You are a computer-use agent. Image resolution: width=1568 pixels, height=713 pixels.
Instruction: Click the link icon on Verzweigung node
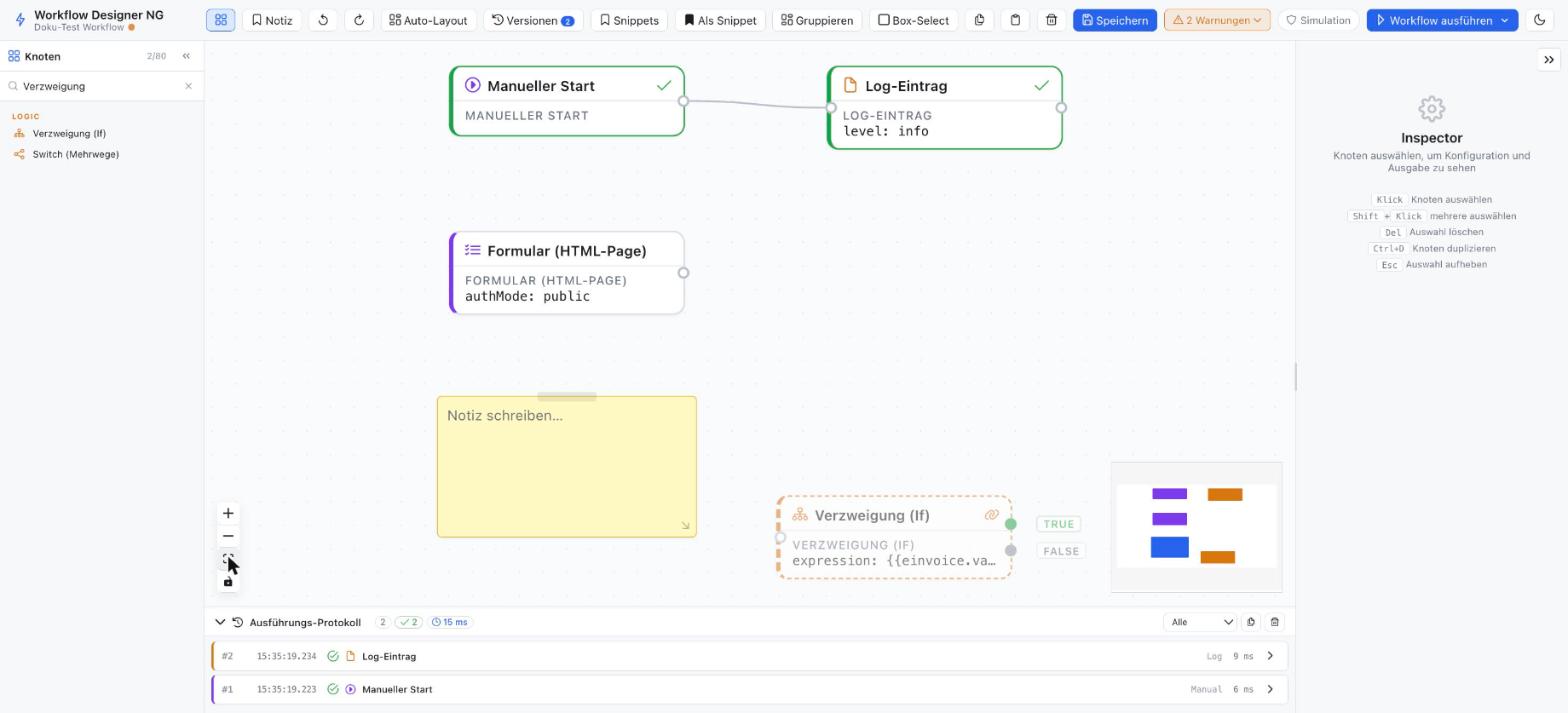992,515
